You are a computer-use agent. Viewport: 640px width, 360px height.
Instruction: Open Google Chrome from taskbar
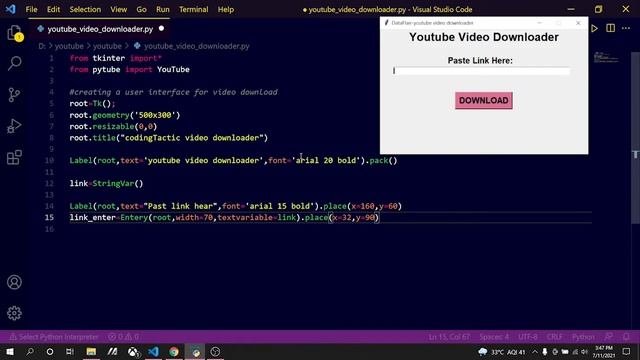pyautogui.click(x=174, y=351)
